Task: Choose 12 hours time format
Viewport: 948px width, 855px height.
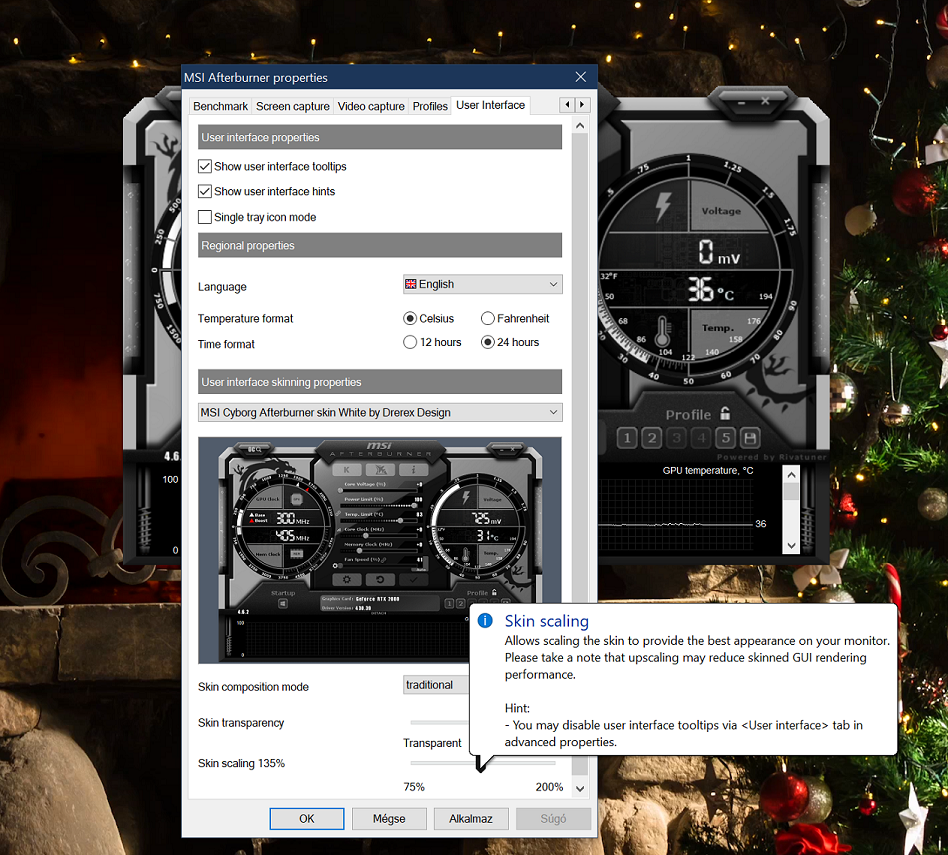Action: tap(410, 342)
